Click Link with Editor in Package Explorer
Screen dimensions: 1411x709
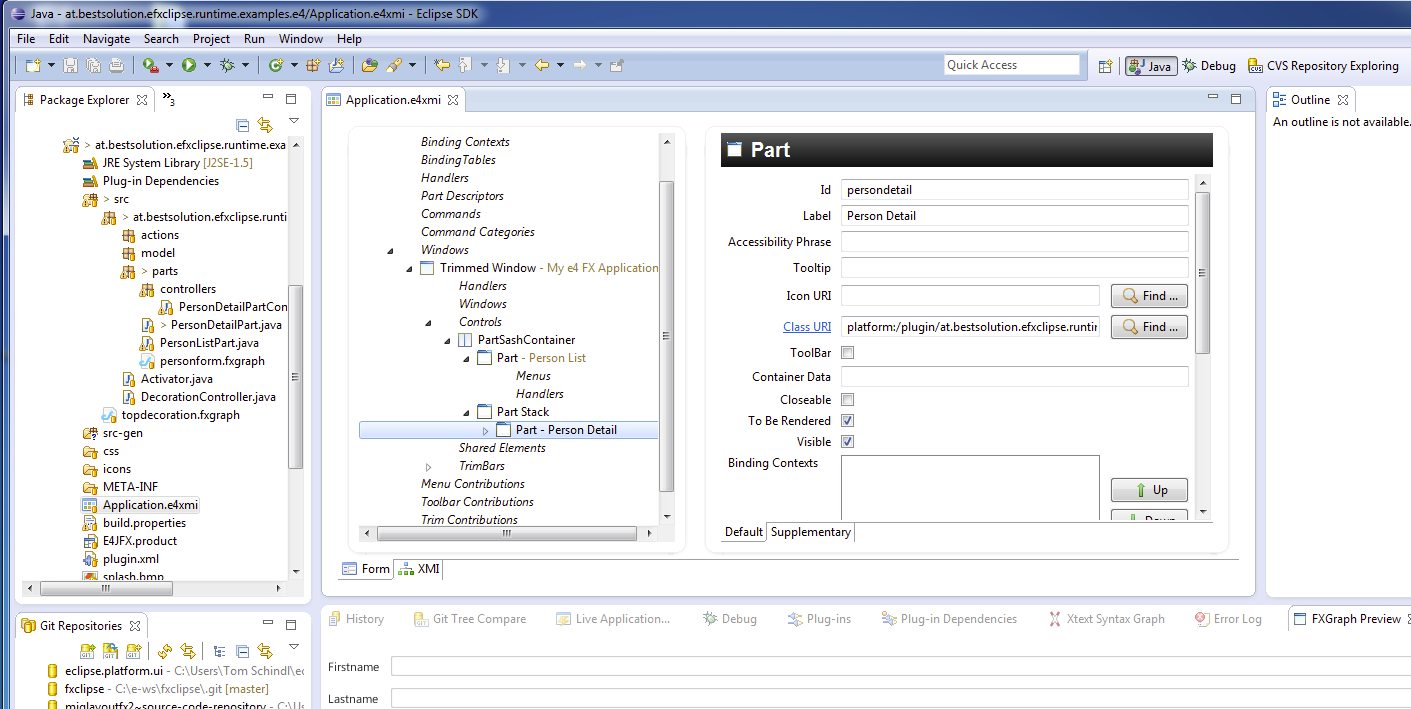[x=265, y=125]
